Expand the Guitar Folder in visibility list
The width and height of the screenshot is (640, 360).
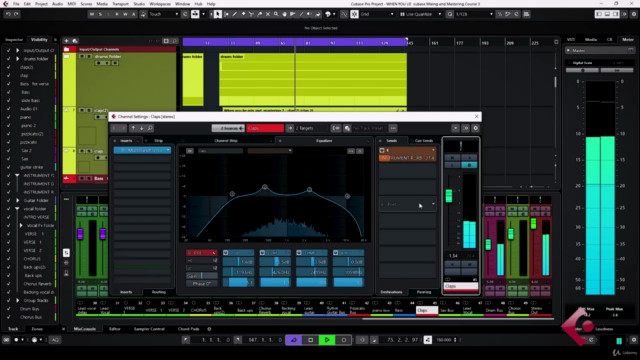pos(18,200)
